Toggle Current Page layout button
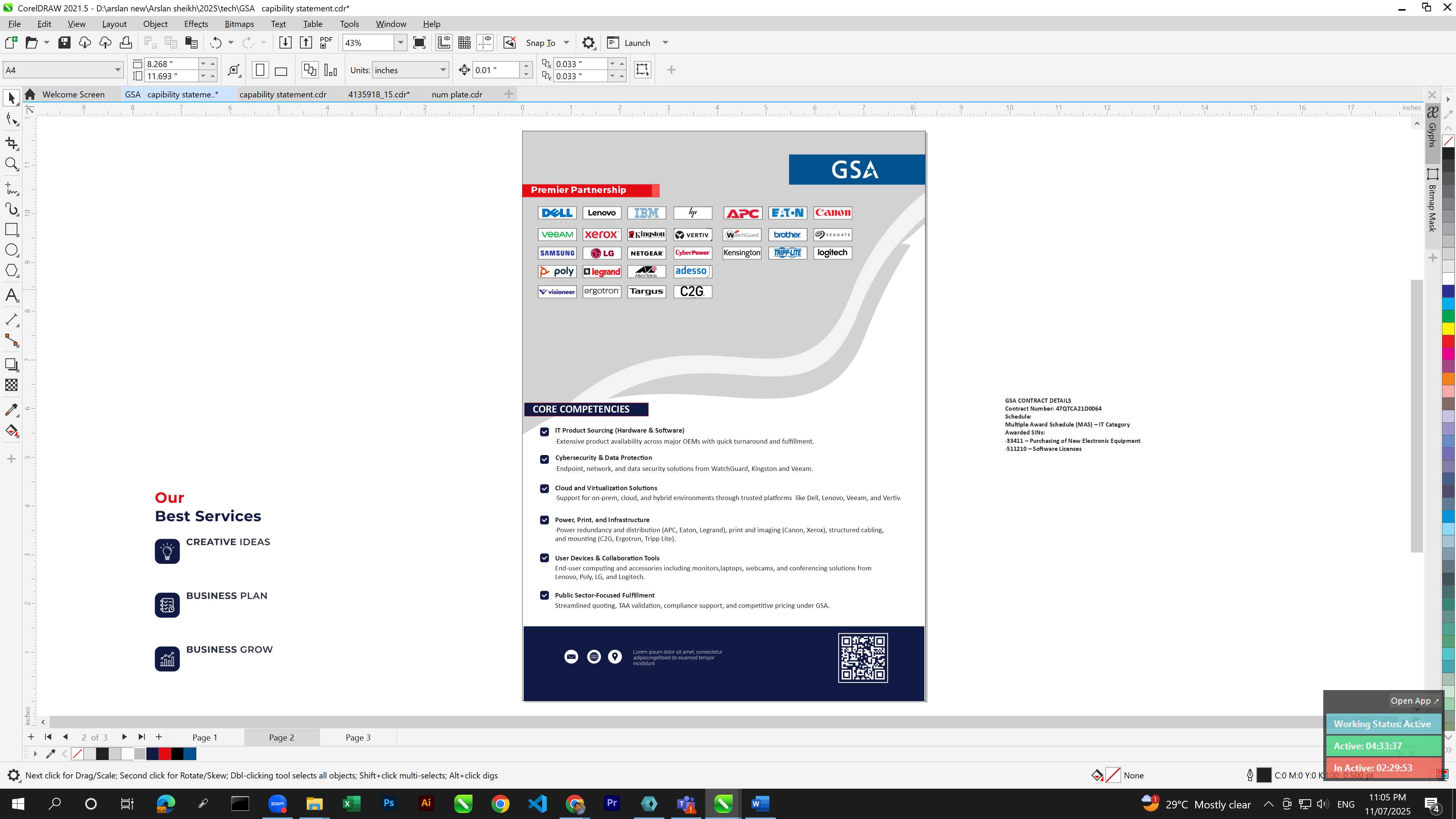The width and height of the screenshot is (1456, 819). (x=331, y=70)
